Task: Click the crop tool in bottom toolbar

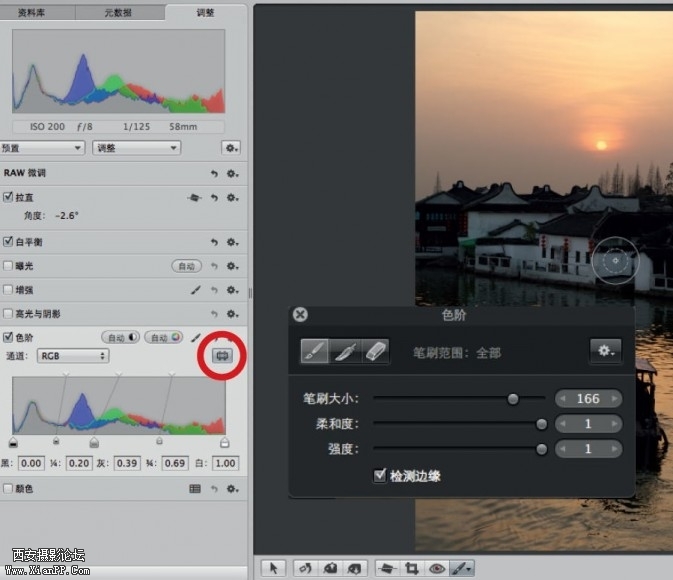Action: pos(411,568)
